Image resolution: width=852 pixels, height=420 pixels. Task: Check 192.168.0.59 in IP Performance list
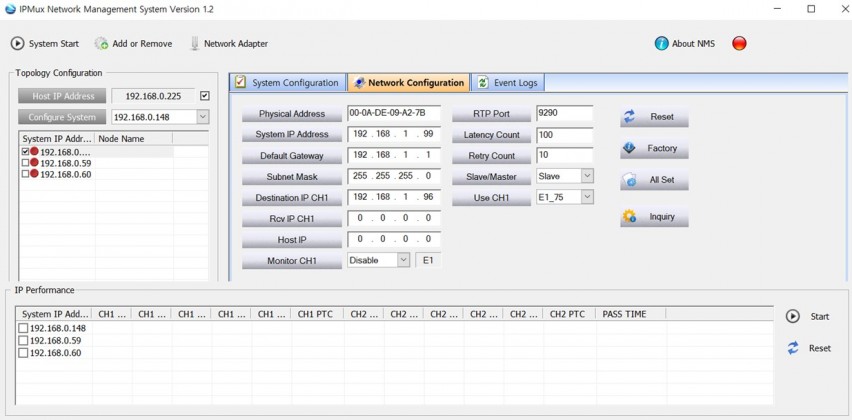(x=23, y=341)
